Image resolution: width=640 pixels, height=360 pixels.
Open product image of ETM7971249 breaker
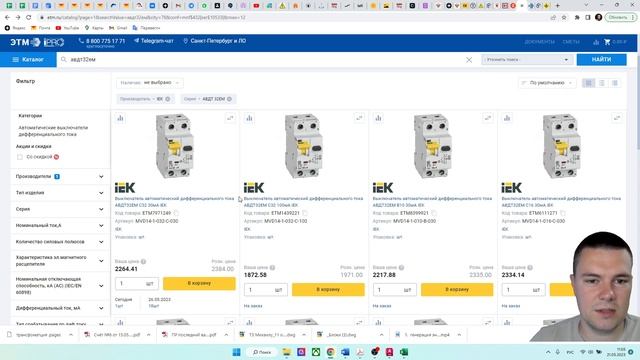click(175, 146)
